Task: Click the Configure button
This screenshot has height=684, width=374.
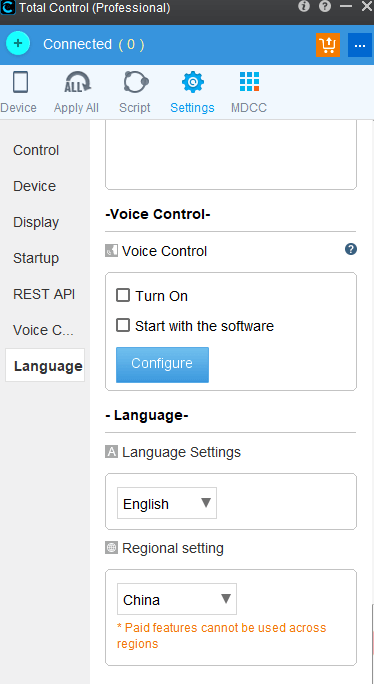Action: click(162, 365)
